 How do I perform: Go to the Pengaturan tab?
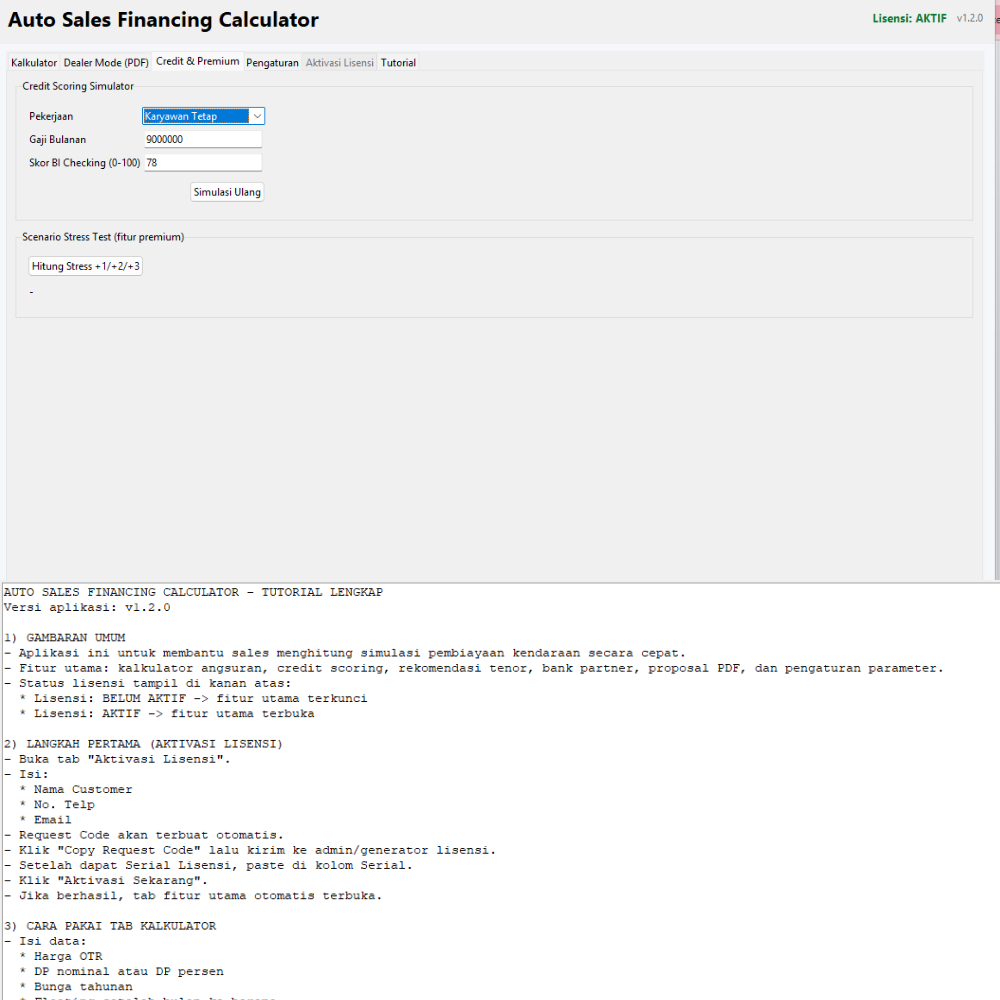(x=272, y=63)
